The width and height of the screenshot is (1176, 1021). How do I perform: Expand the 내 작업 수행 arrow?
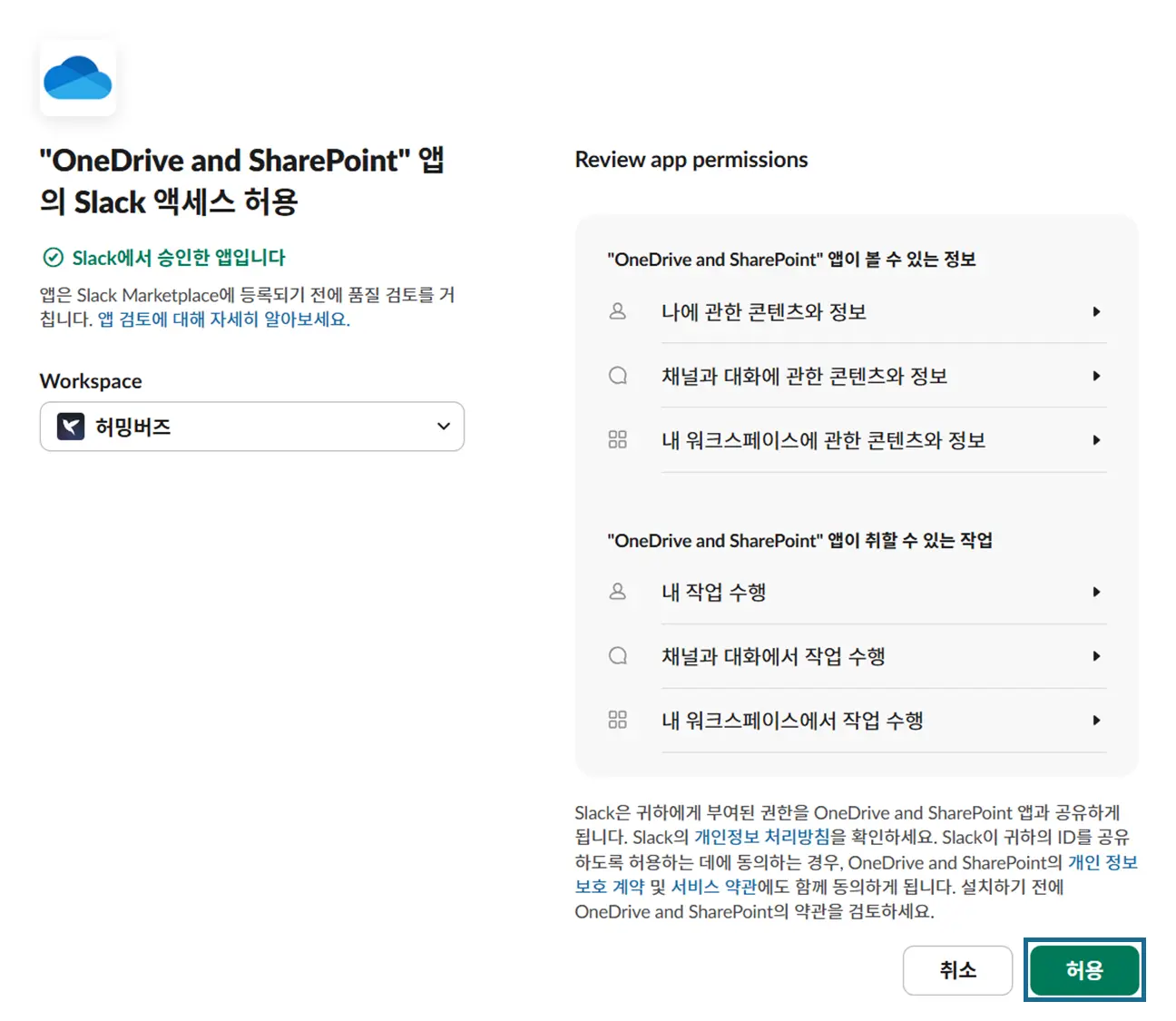tap(1096, 592)
